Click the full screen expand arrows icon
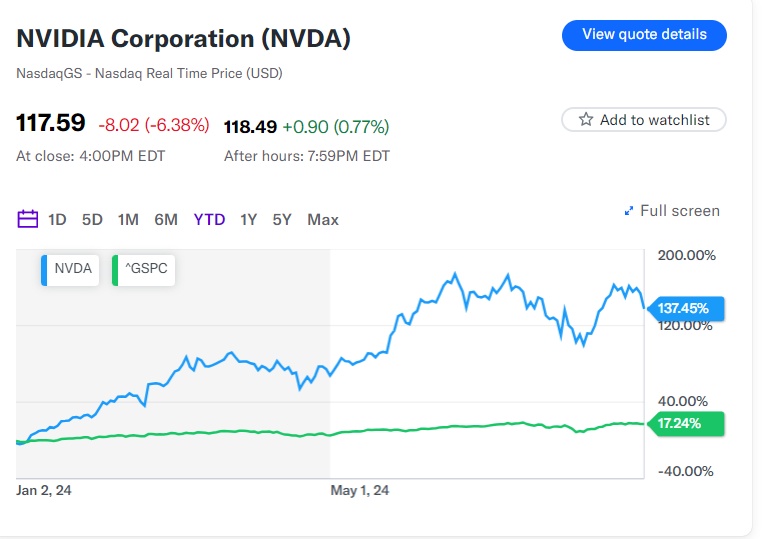Viewport: 773px width, 539px height. click(x=629, y=211)
